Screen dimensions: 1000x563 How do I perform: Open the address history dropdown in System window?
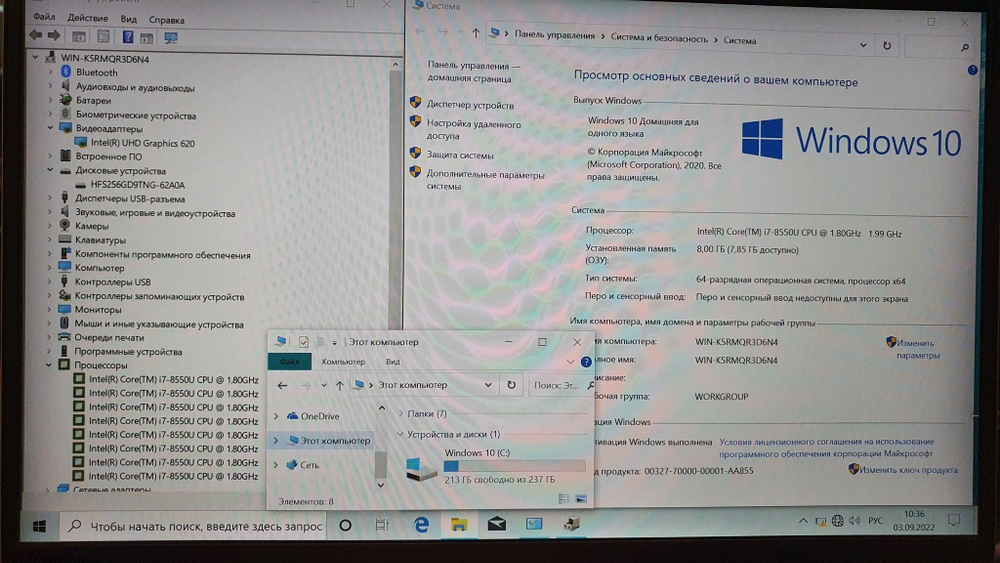tap(863, 45)
